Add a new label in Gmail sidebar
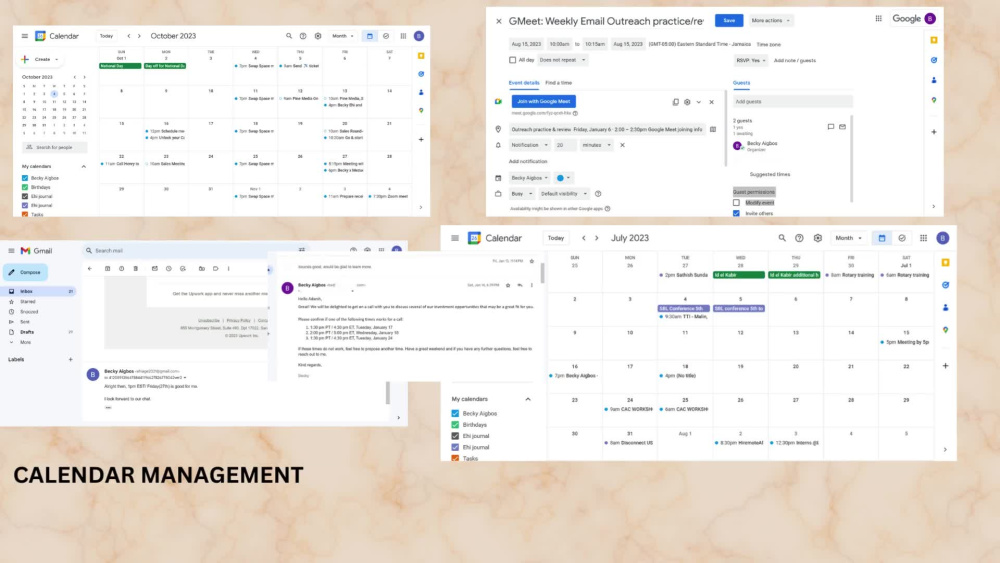 point(71,360)
